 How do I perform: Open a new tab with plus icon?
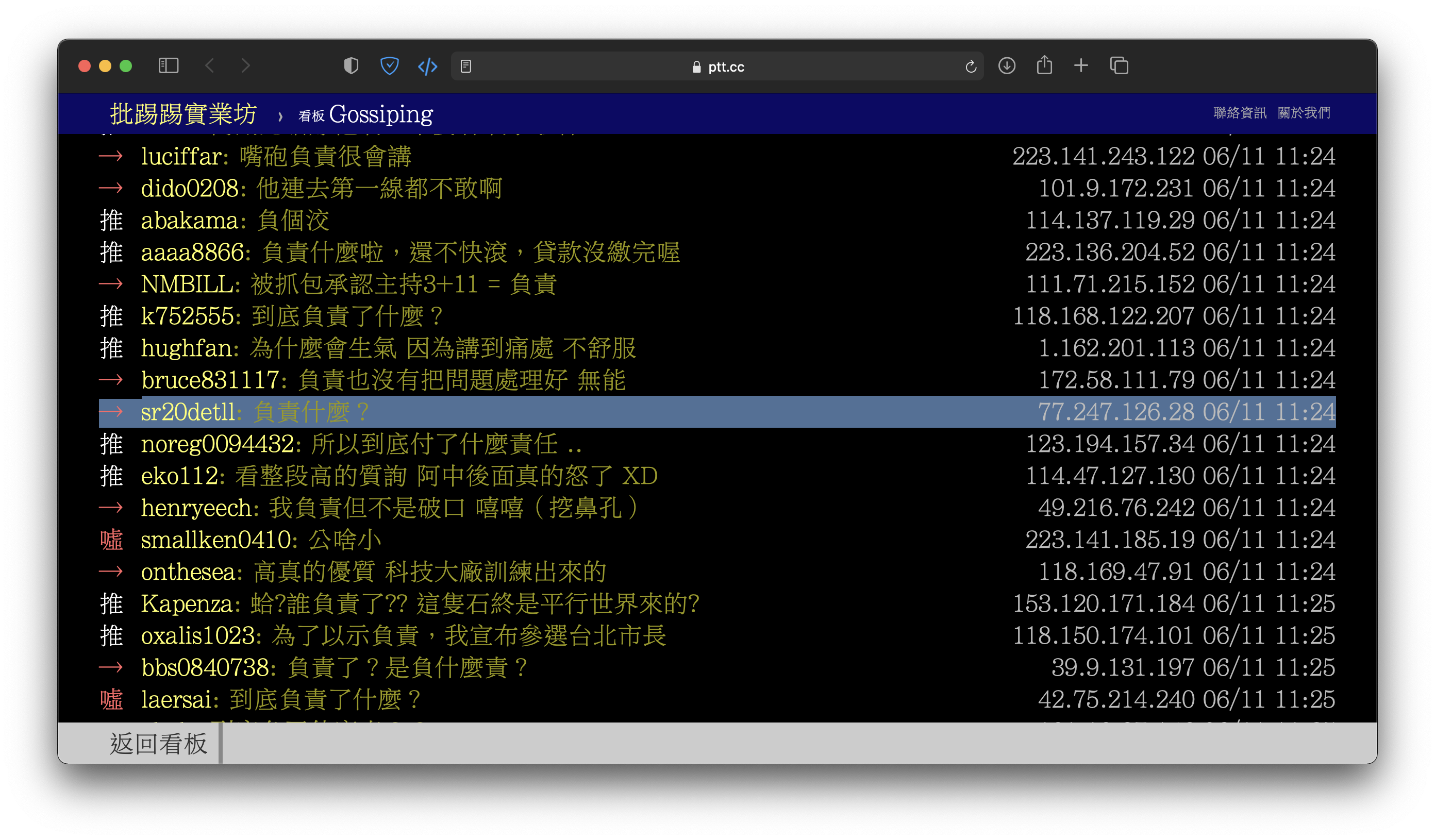(x=1081, y=66)
